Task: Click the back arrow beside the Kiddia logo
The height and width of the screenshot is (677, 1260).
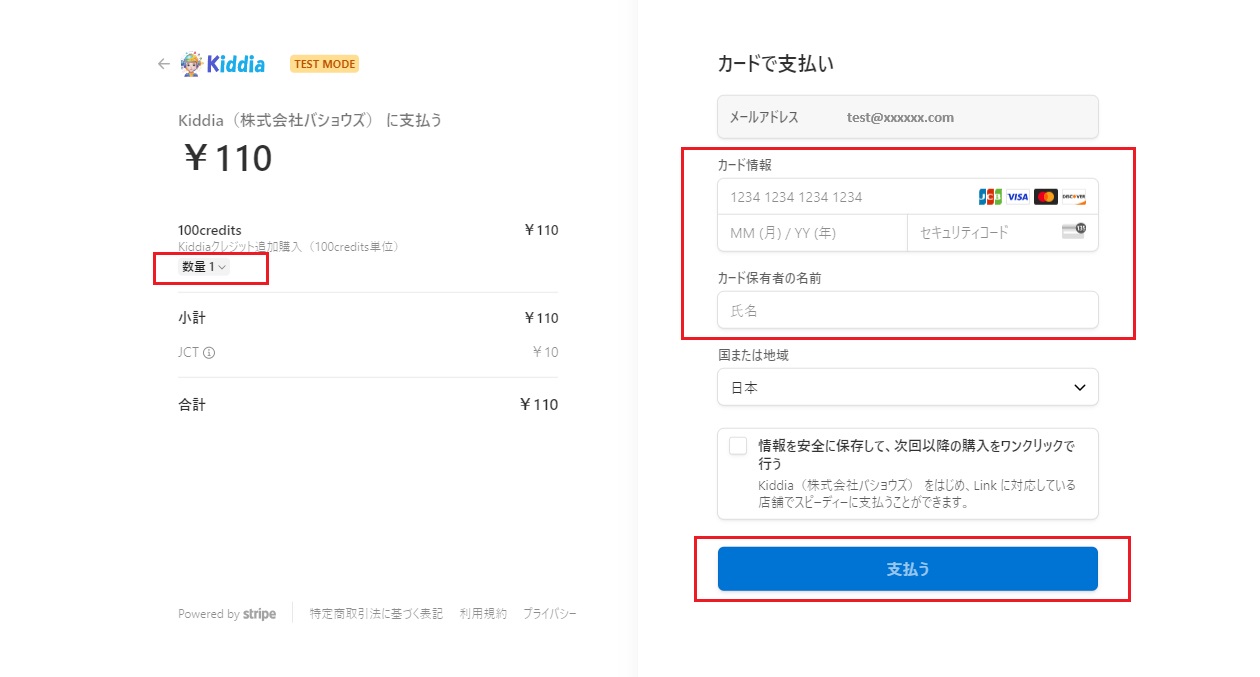Action: click(x=164, y=64)
